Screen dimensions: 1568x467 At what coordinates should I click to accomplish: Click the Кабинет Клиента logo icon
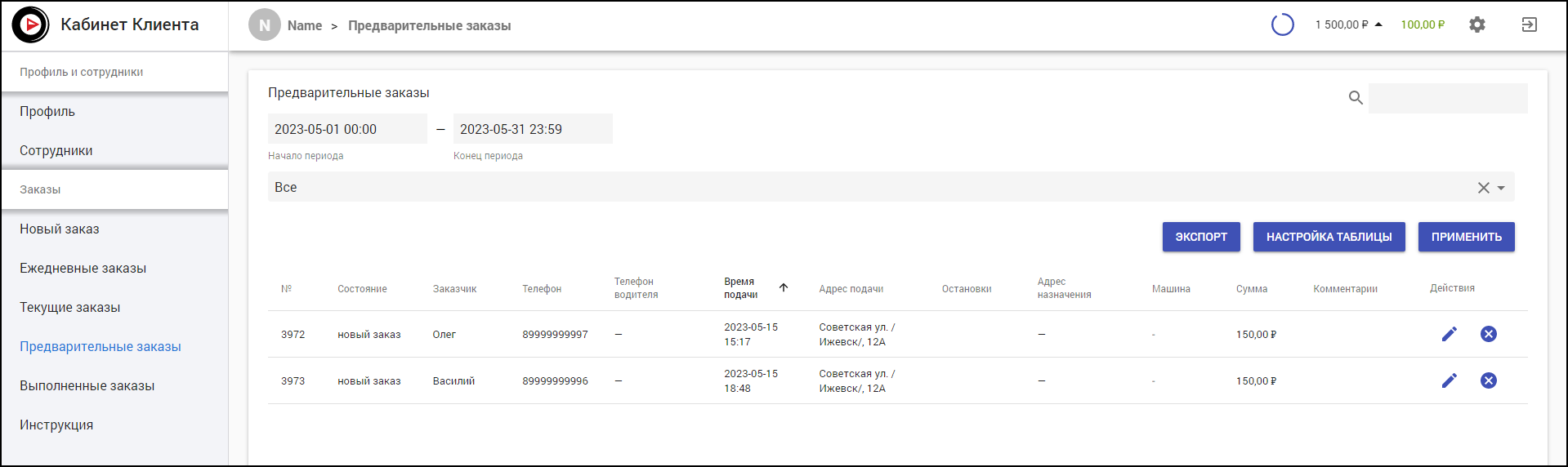31,25
